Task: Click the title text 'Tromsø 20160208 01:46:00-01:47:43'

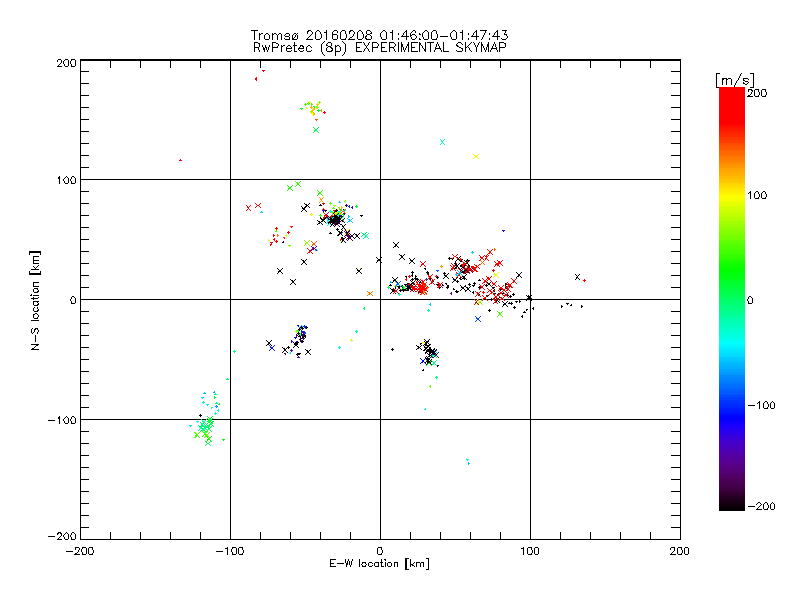Action: click(x=379, y=35)
